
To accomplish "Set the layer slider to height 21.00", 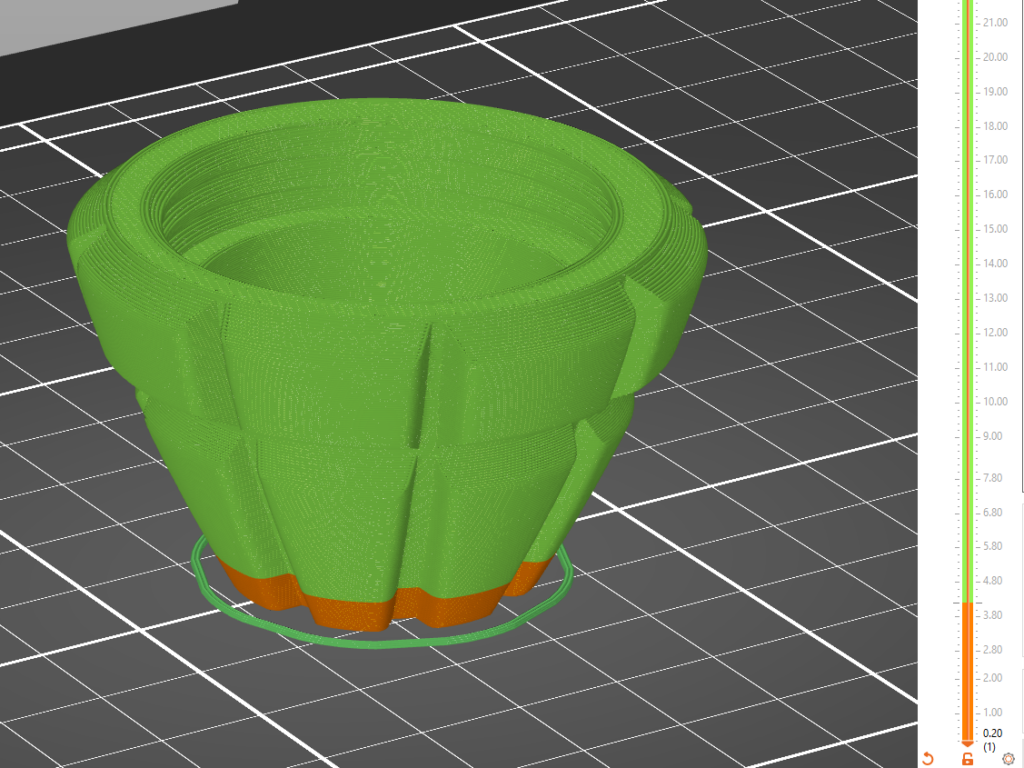I will point(967,22).
